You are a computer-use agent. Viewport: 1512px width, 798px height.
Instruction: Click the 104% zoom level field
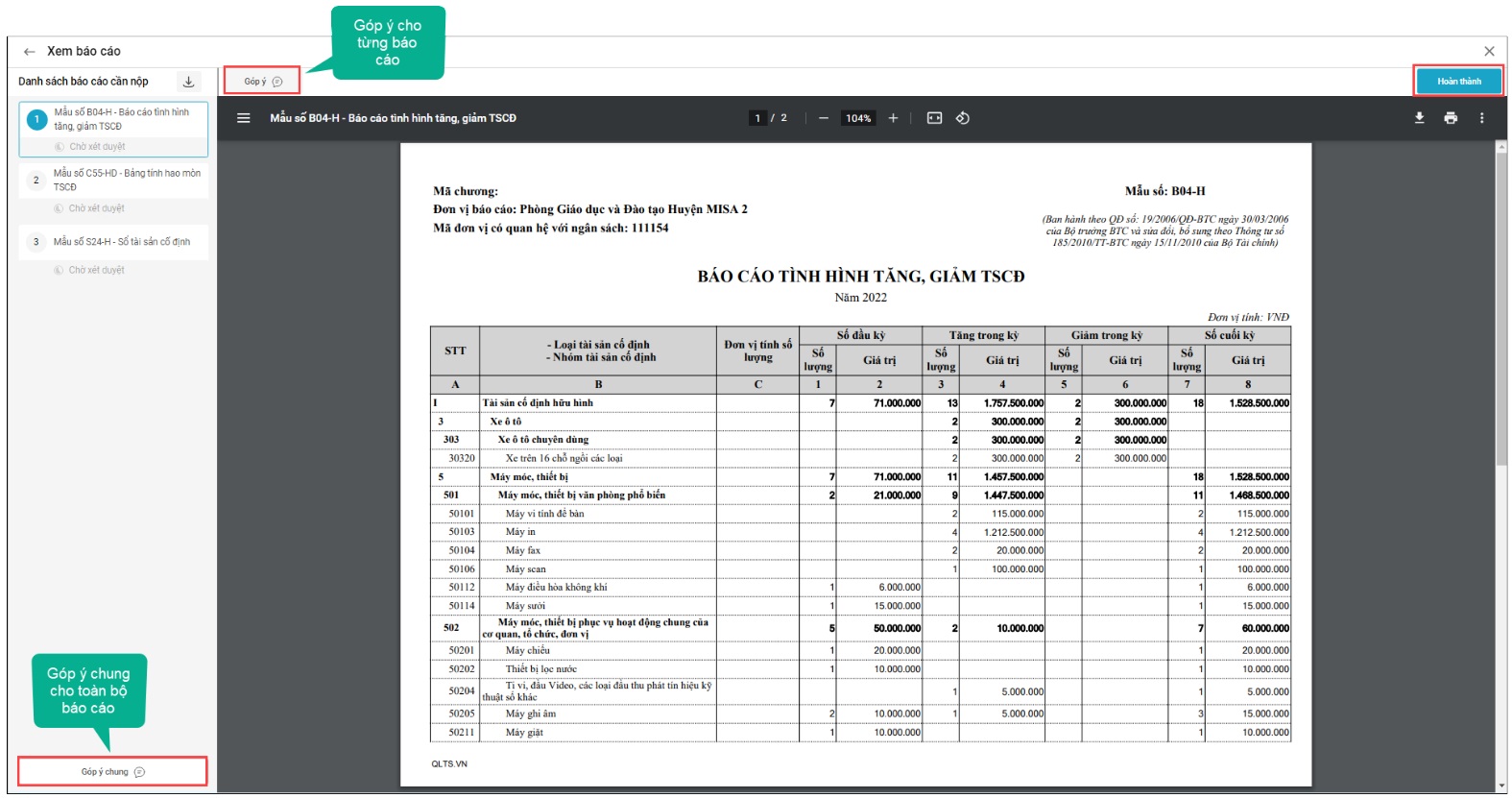coord(857,118)
